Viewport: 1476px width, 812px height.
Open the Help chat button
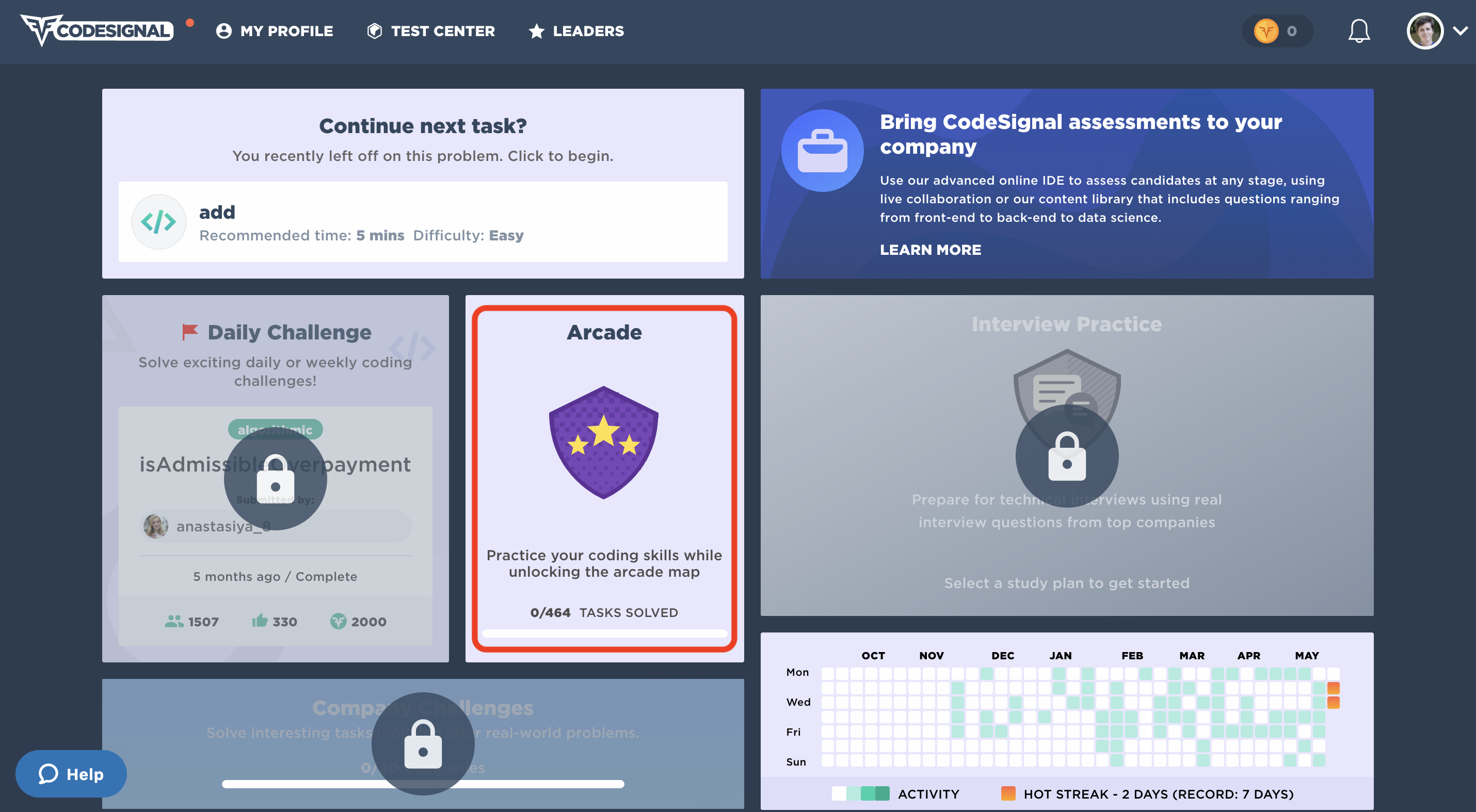pos(71,774)
